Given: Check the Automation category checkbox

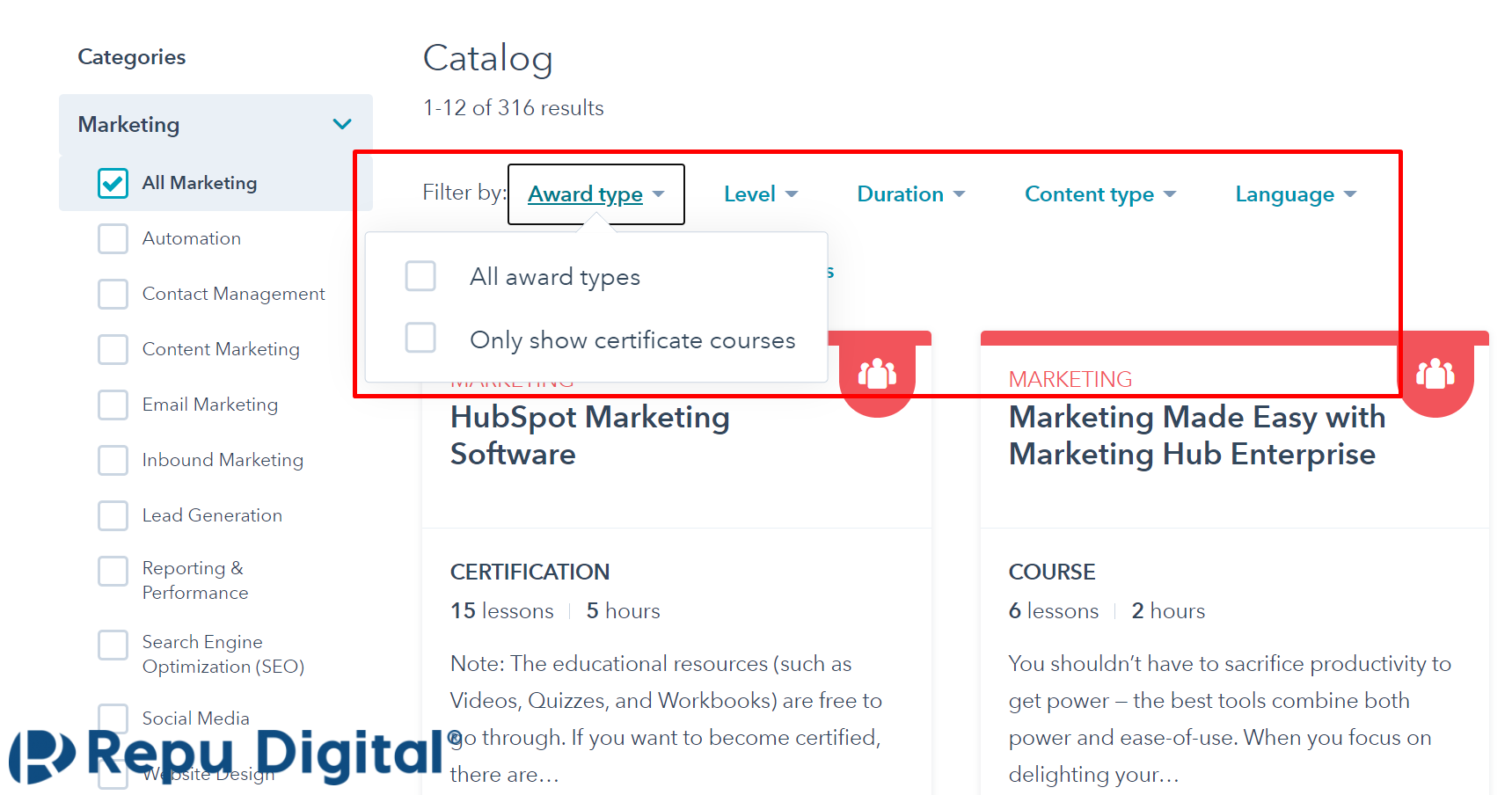Looking at the screenshot, I should pos(113,238).
